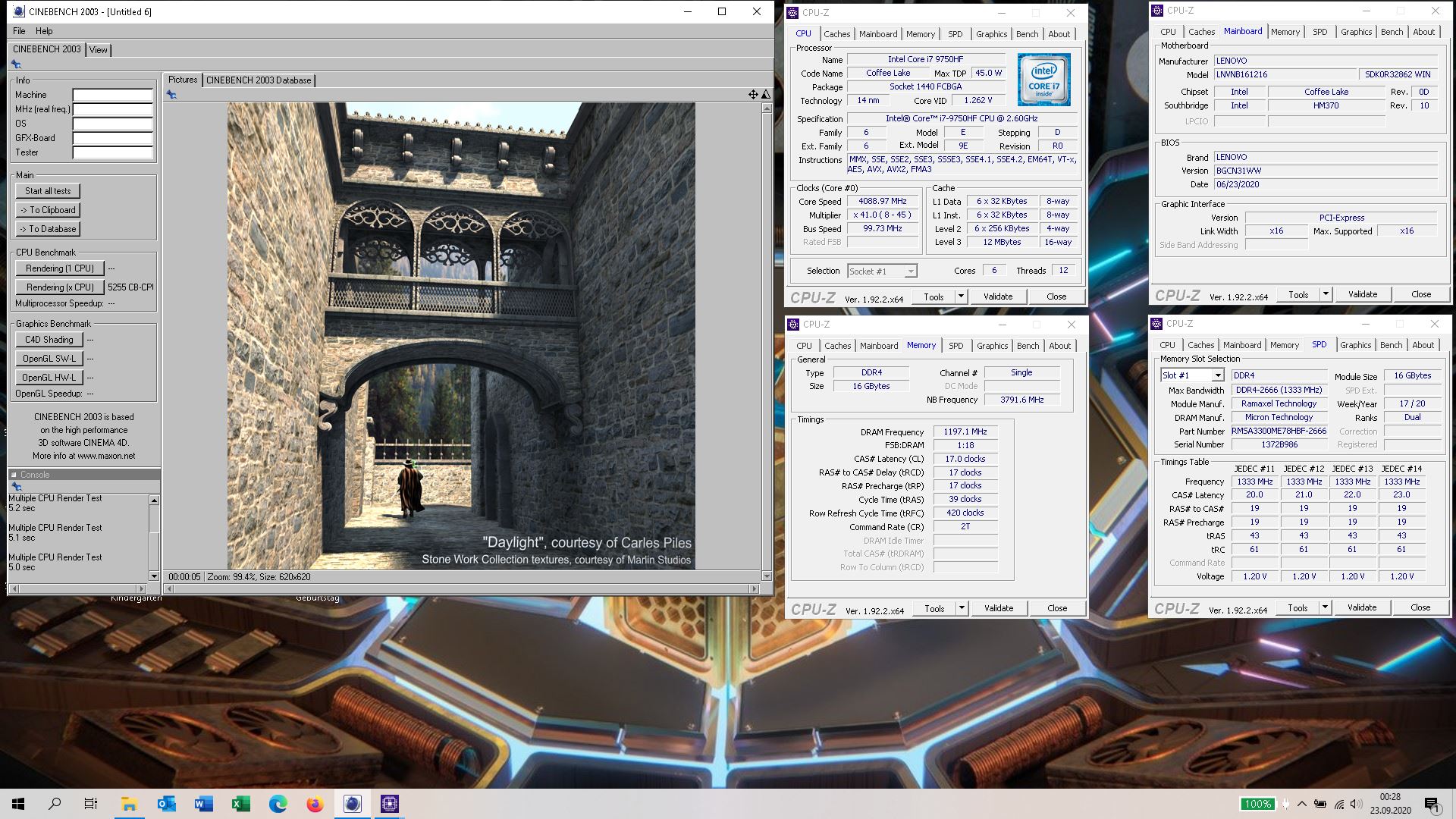Launch Word from taskbar
Image resolution: width=1456 pixels, height=819 pixels.
203,804
